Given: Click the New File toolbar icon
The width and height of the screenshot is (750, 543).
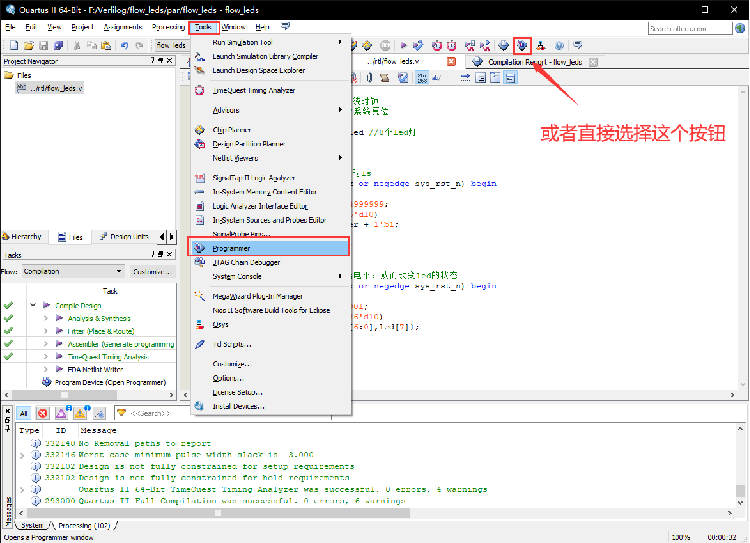Looking at the screenshot, I should [14, 45].
